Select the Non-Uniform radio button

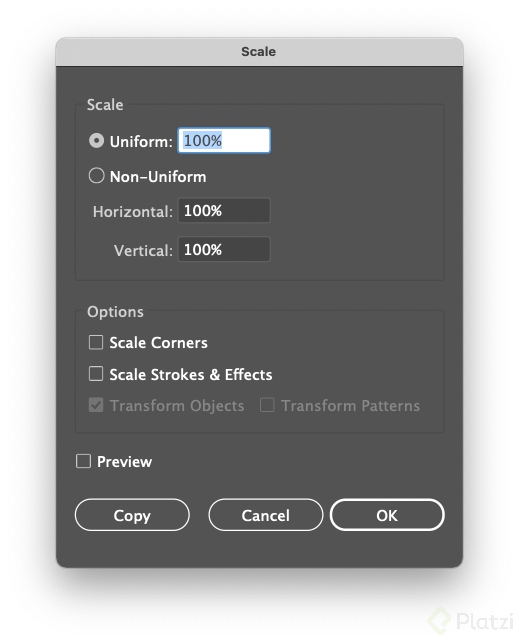(96, 176)
